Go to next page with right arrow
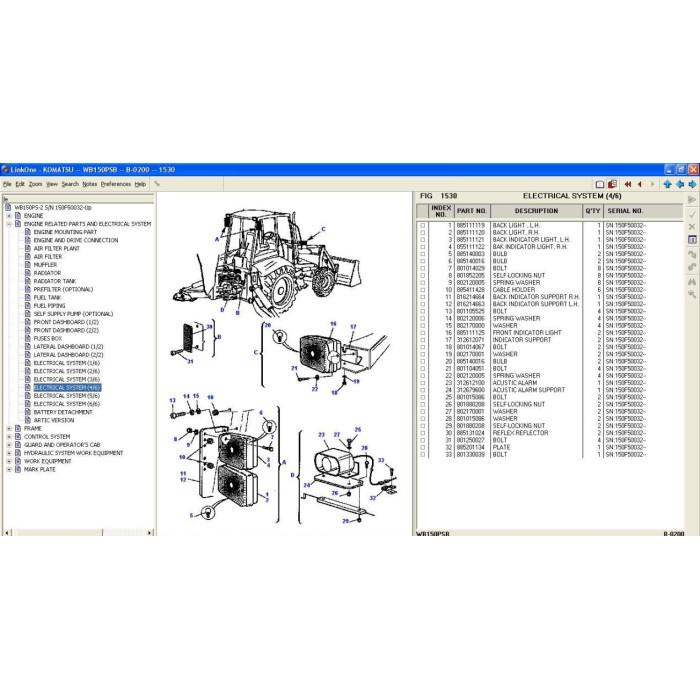The width and height of the screenshot is (700, 700). [652, 184]
